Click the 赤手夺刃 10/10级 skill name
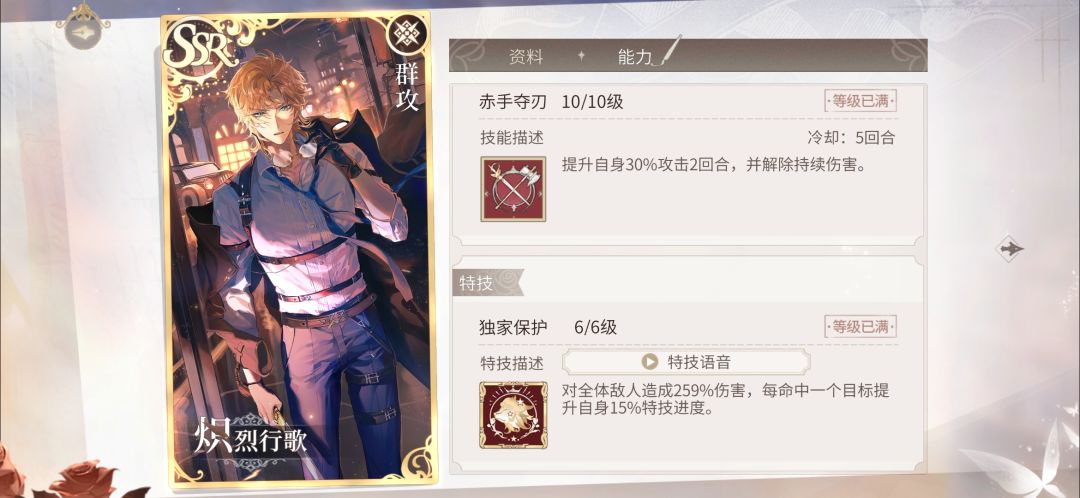Image resolution: width=1080 pixels, height=498 pixels. point(551,102)
